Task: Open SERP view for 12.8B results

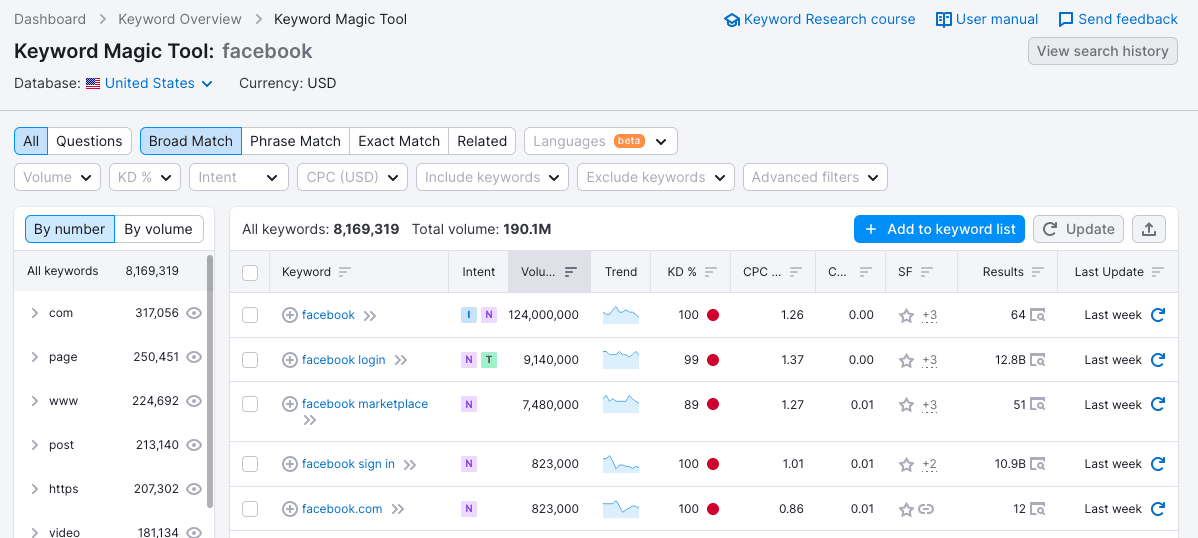Action: click(x=1037, y=360)
